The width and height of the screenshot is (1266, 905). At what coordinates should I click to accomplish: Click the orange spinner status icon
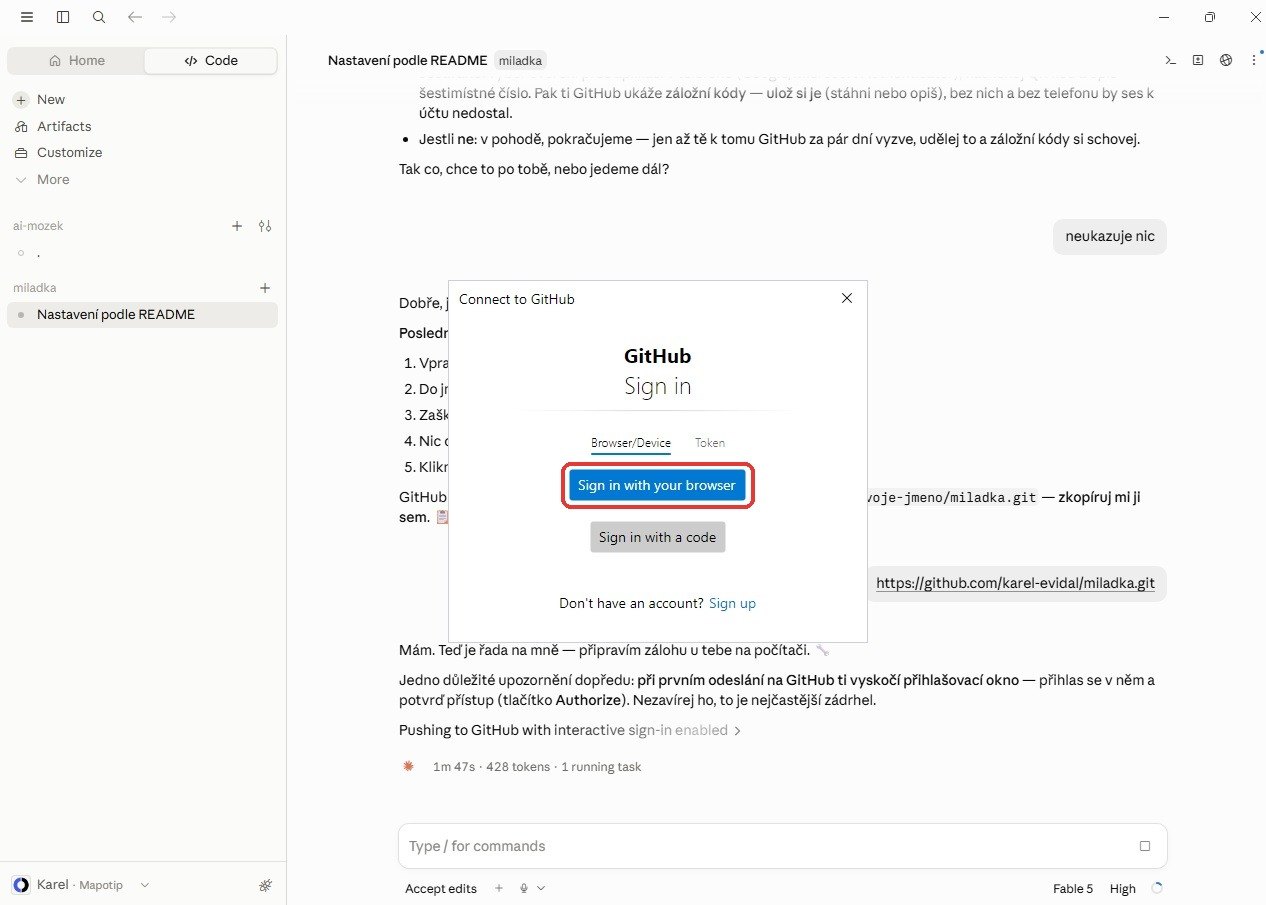[408, 766]
